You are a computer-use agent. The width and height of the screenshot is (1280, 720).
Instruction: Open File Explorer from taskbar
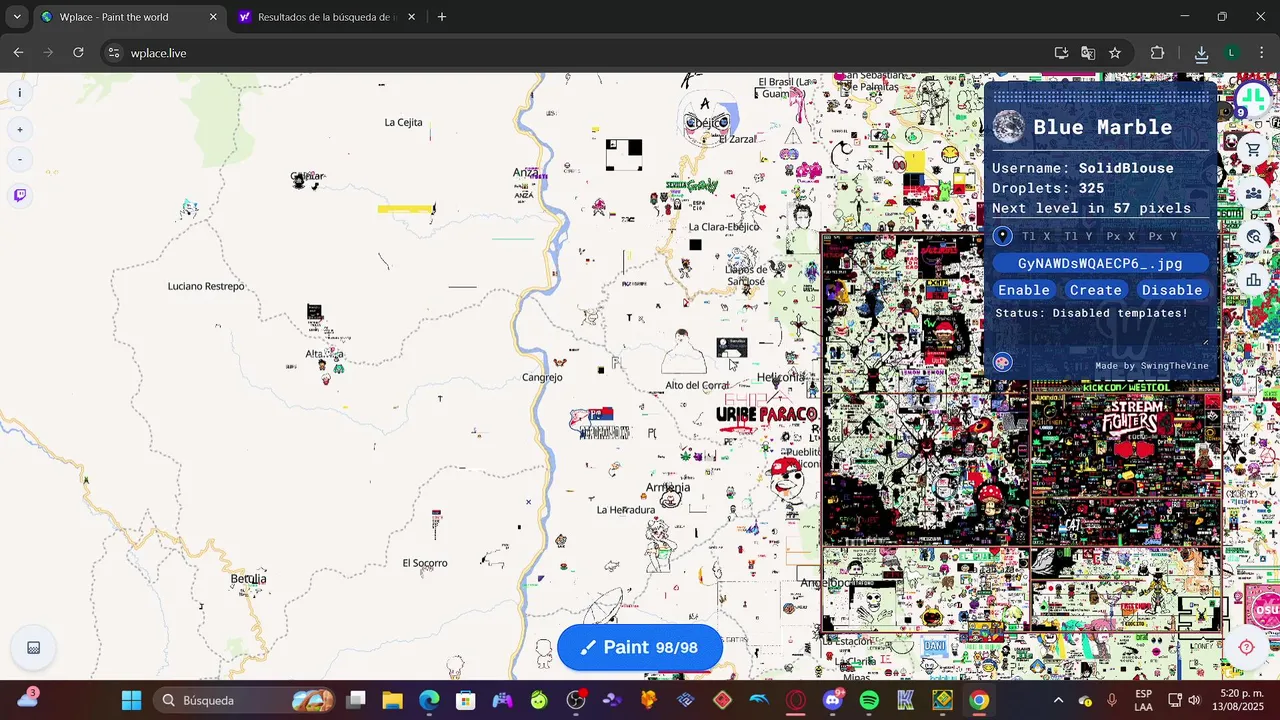[392, 700]
